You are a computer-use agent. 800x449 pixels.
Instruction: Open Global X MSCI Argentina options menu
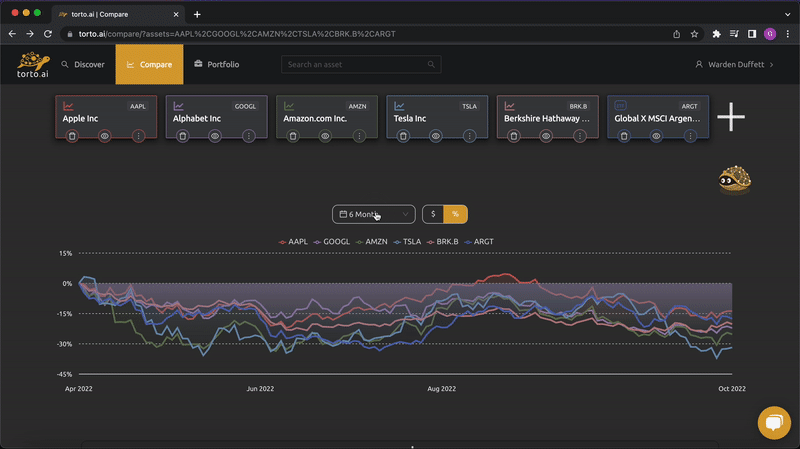tap(690, 136)
